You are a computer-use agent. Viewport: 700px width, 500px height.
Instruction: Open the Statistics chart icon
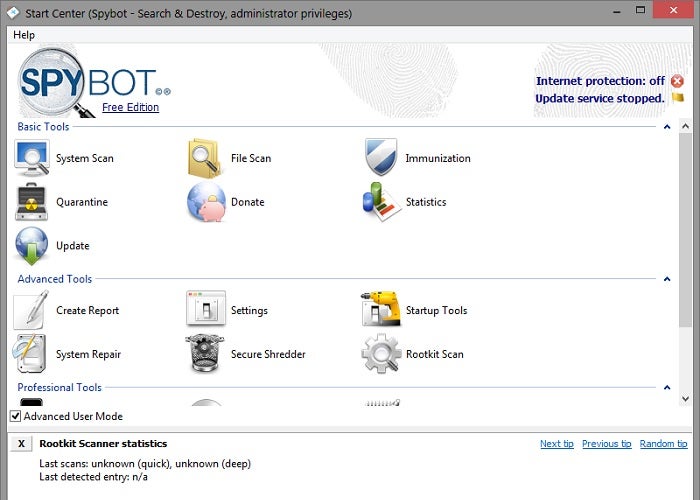(x=381, y=202)
